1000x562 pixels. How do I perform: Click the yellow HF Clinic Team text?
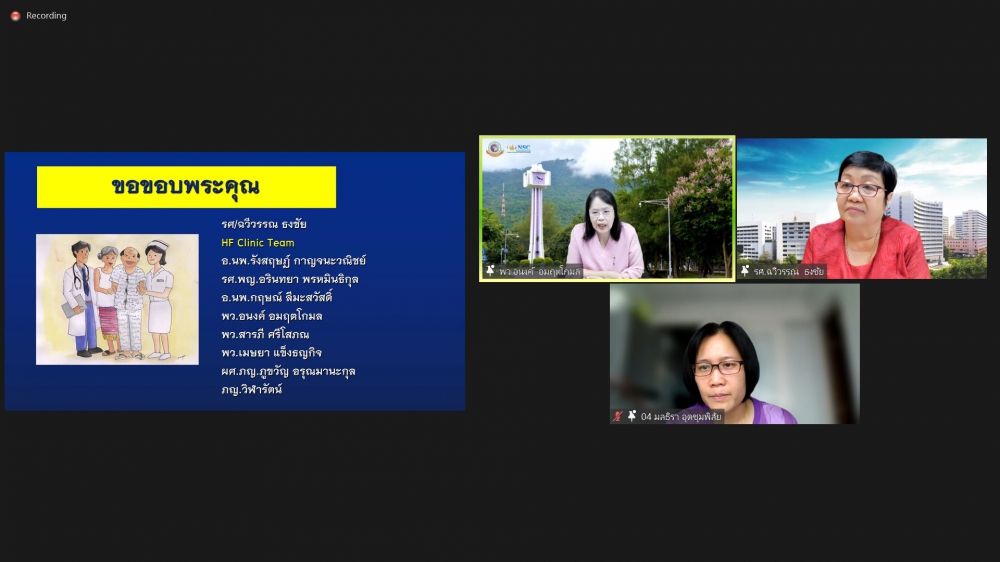click(x=258, y=242)
